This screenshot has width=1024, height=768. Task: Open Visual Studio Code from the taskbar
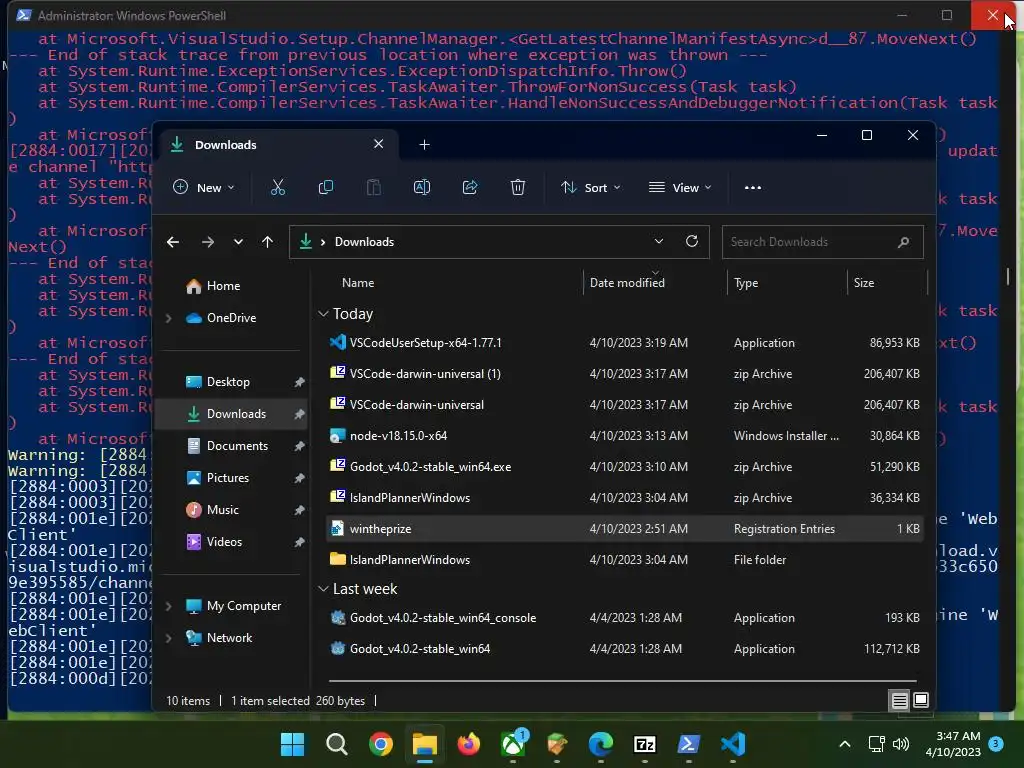[733, 744]
